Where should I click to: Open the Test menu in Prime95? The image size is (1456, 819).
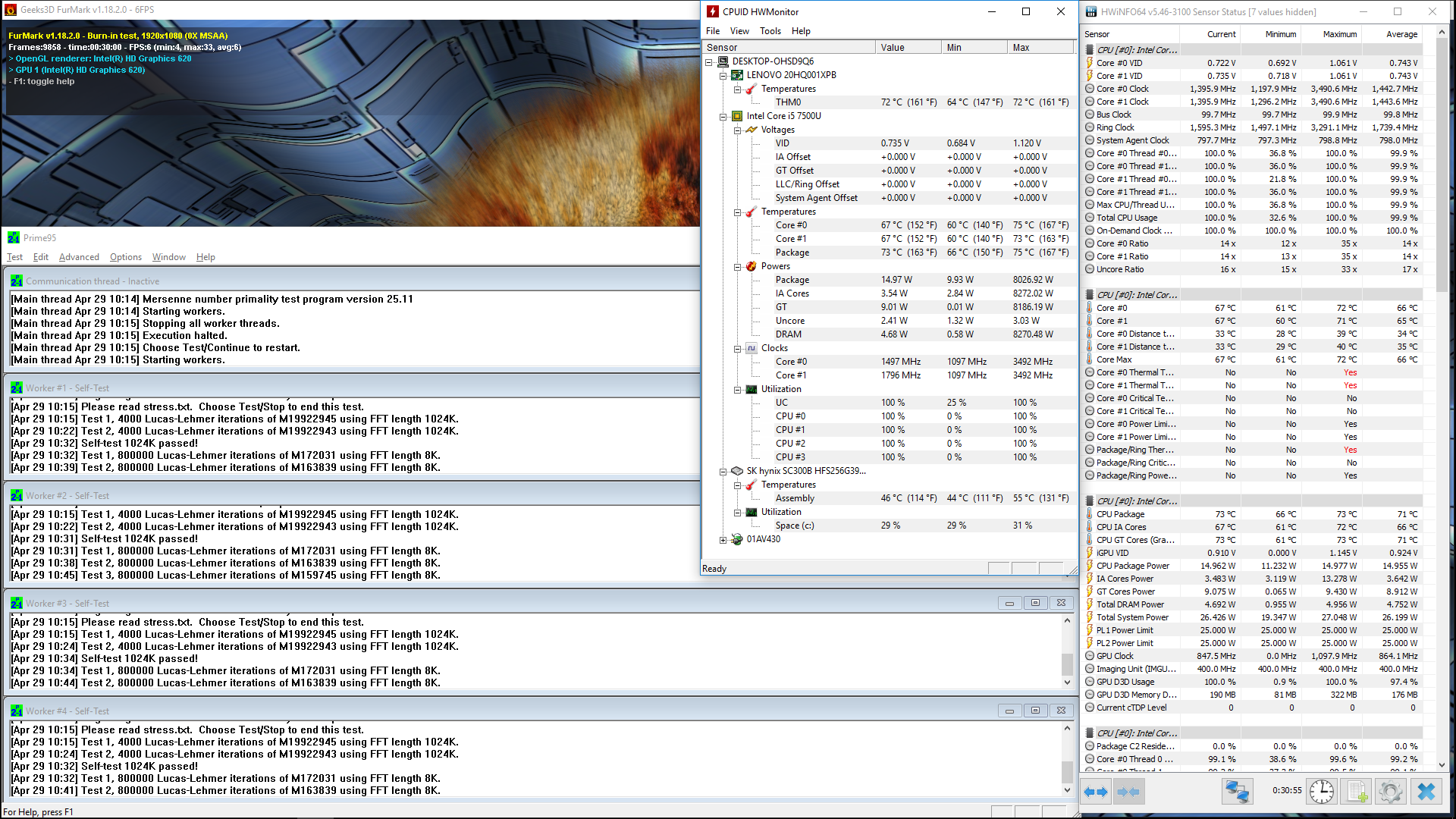point(14,257)
